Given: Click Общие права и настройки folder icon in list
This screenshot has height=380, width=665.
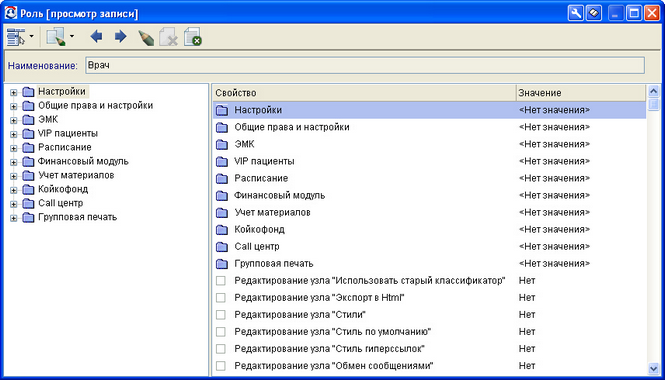Looking at the screenshot, I should tap(222, 127).
